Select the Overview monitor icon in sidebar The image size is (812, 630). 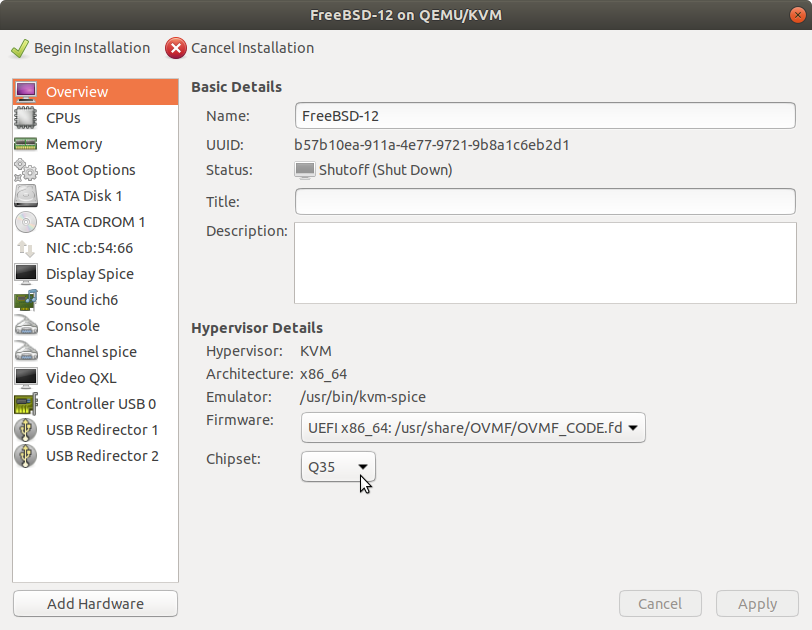26,92
